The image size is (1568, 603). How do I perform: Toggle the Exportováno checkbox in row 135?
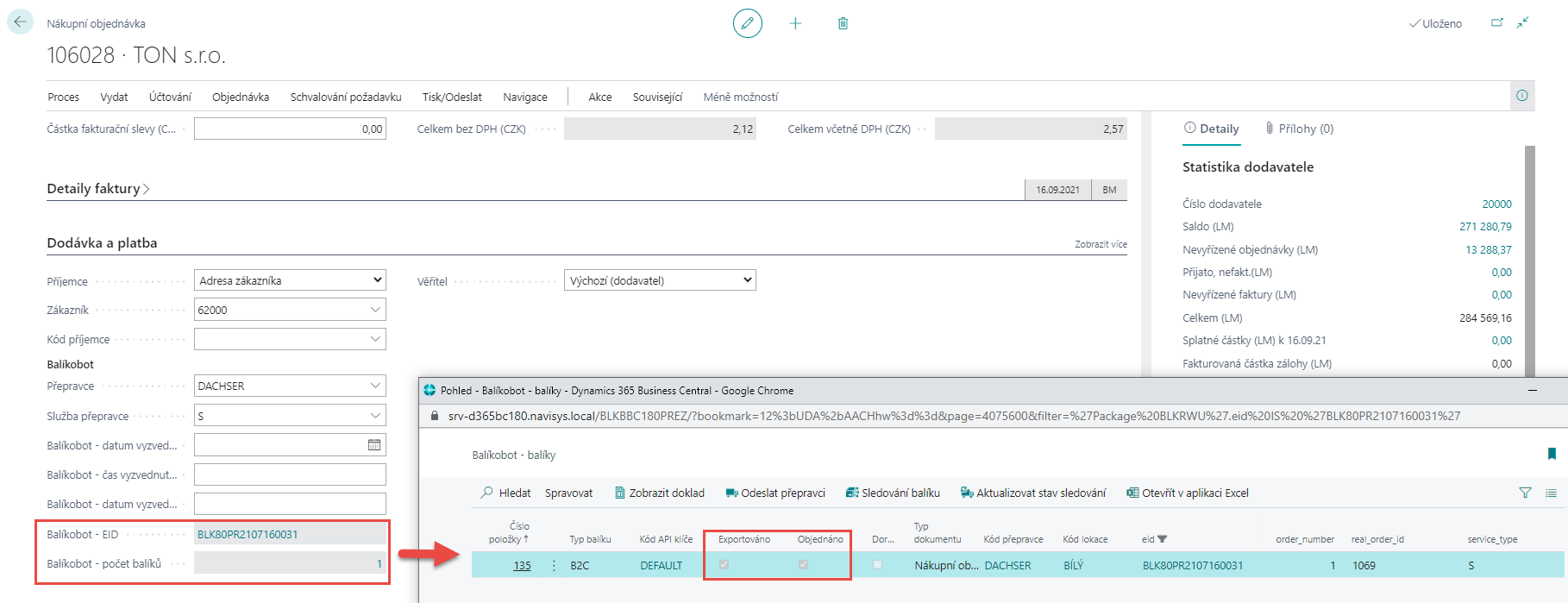point(724,565)
